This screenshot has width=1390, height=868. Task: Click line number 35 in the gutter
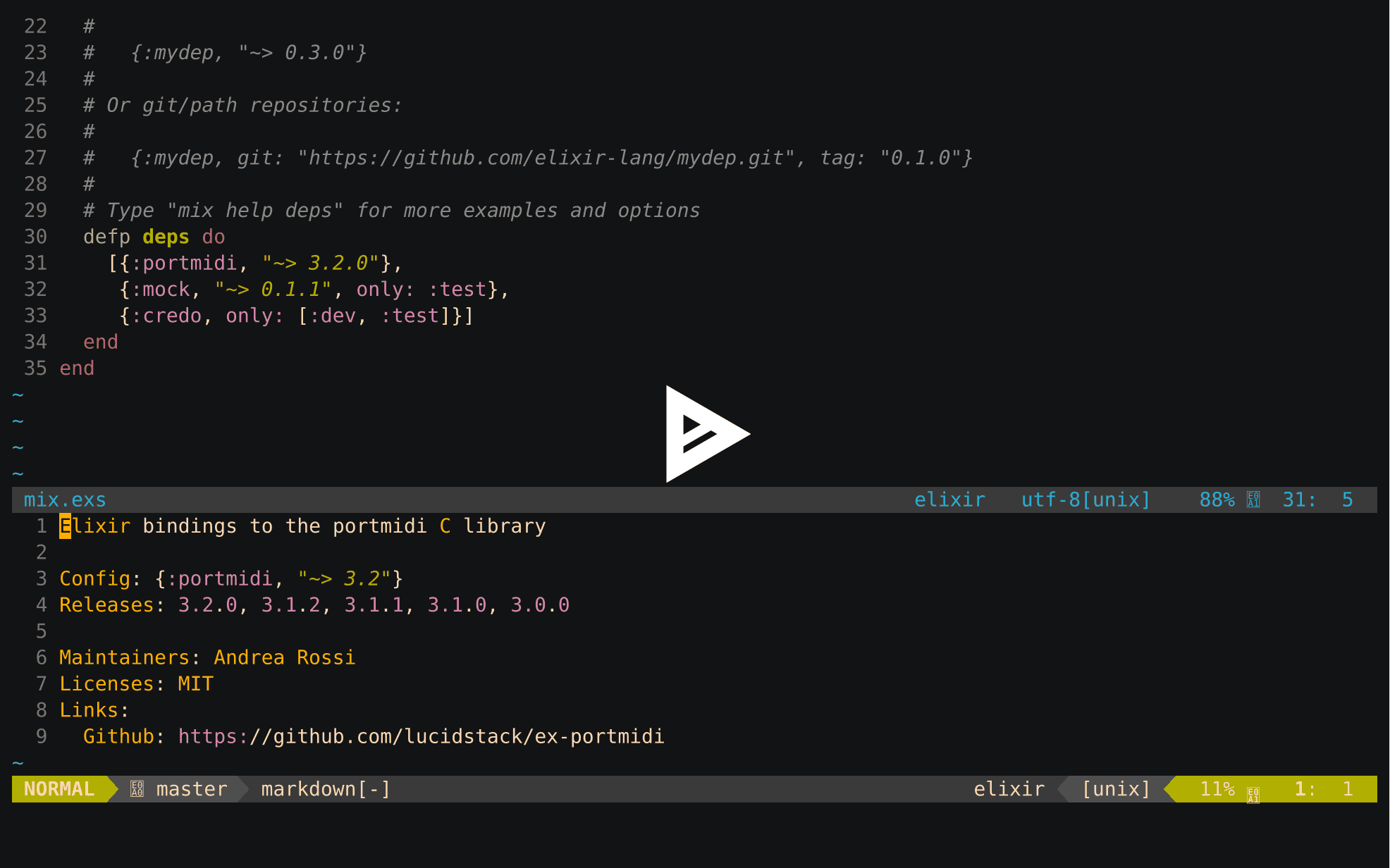click(x=35, y=368)
